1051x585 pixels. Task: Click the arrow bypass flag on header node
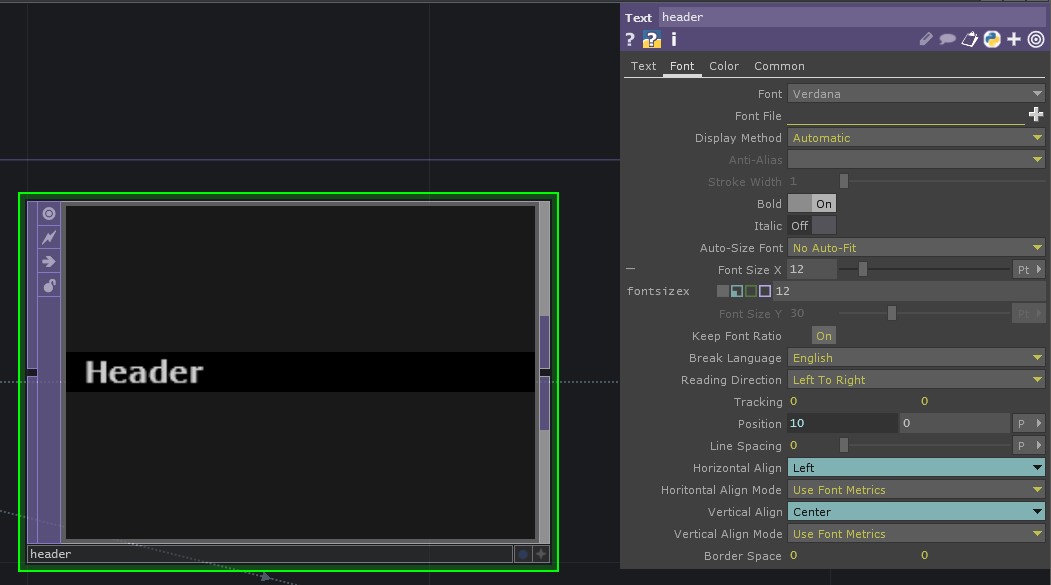pyautogui.click(x=49, y=261)
